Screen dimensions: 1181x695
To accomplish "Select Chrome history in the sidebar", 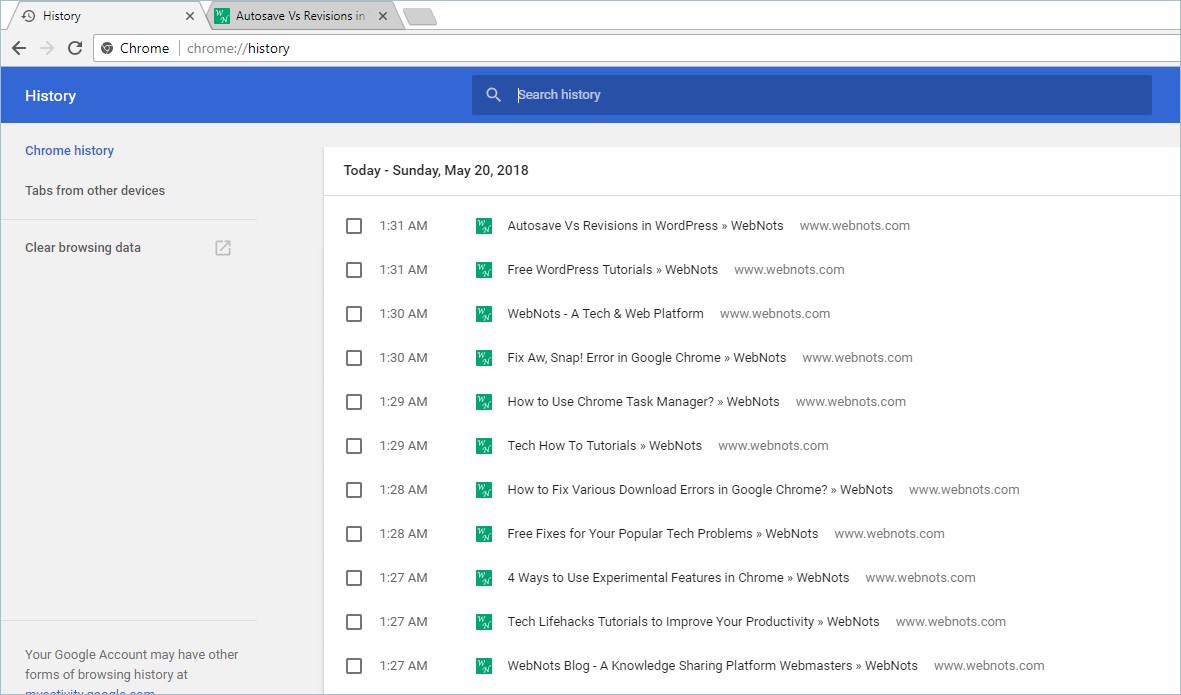I will (69, 151).
